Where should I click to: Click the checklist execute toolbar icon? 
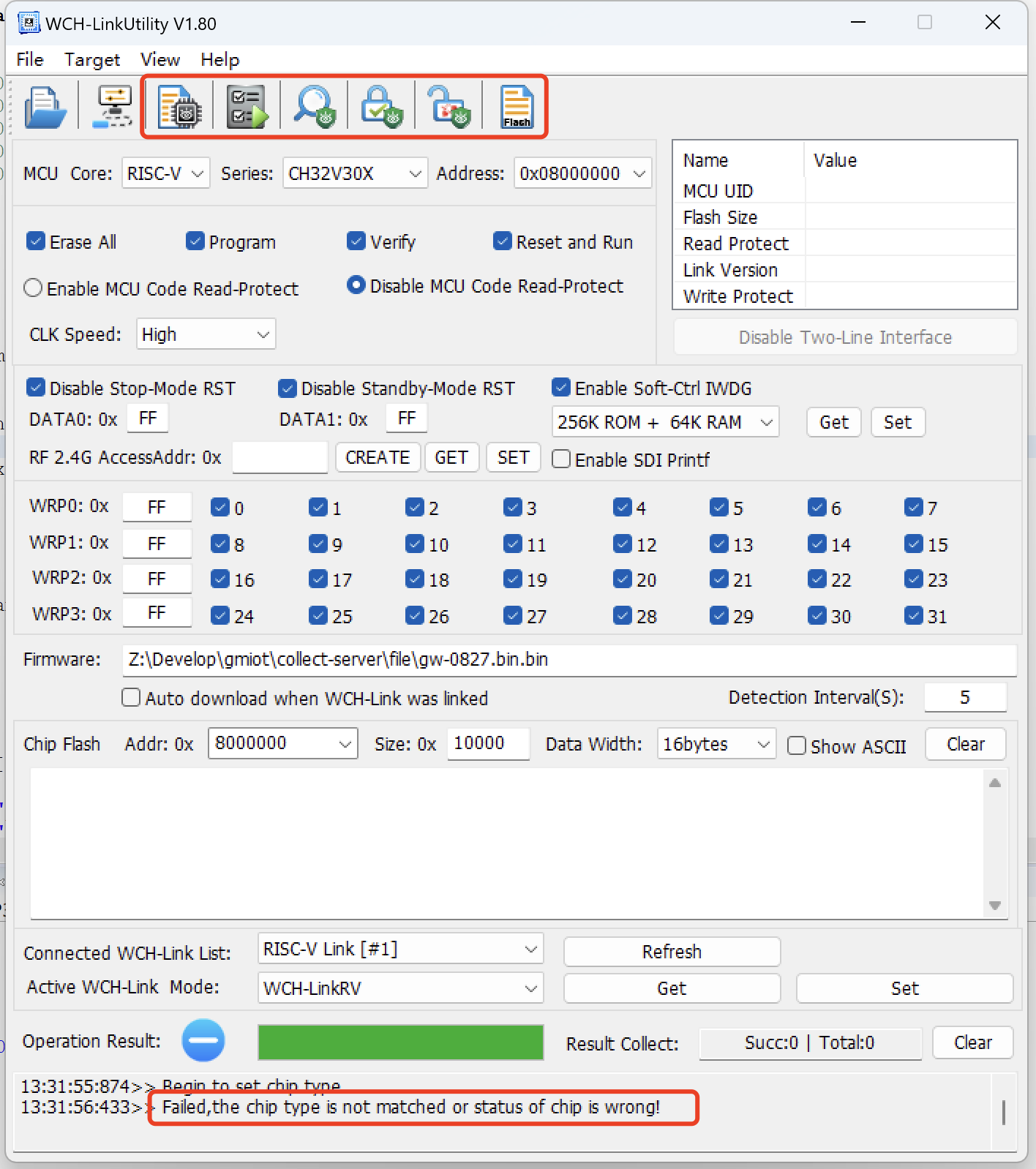coord(247,108)
